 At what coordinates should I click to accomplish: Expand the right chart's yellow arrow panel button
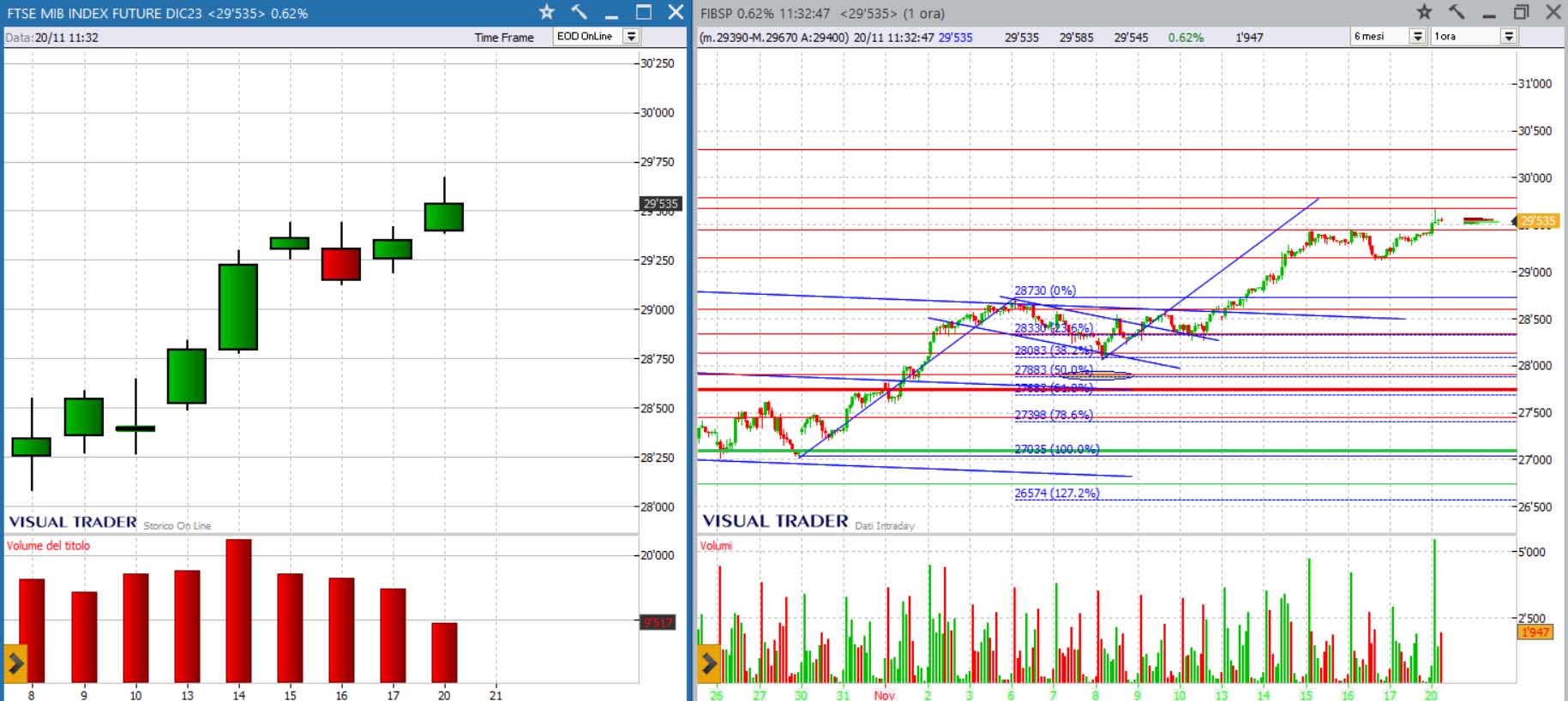click(x=709, y=662)
